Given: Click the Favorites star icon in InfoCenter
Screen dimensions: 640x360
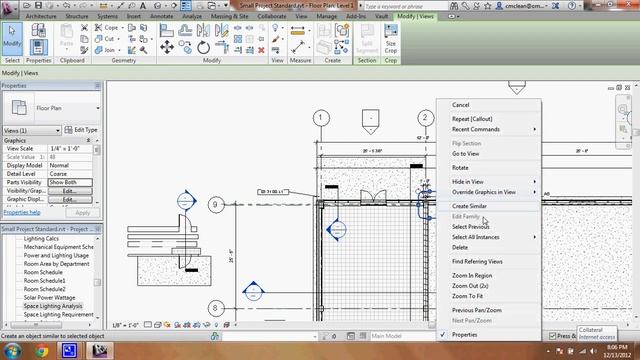Looking at the screenshot, I should (487, 6).
